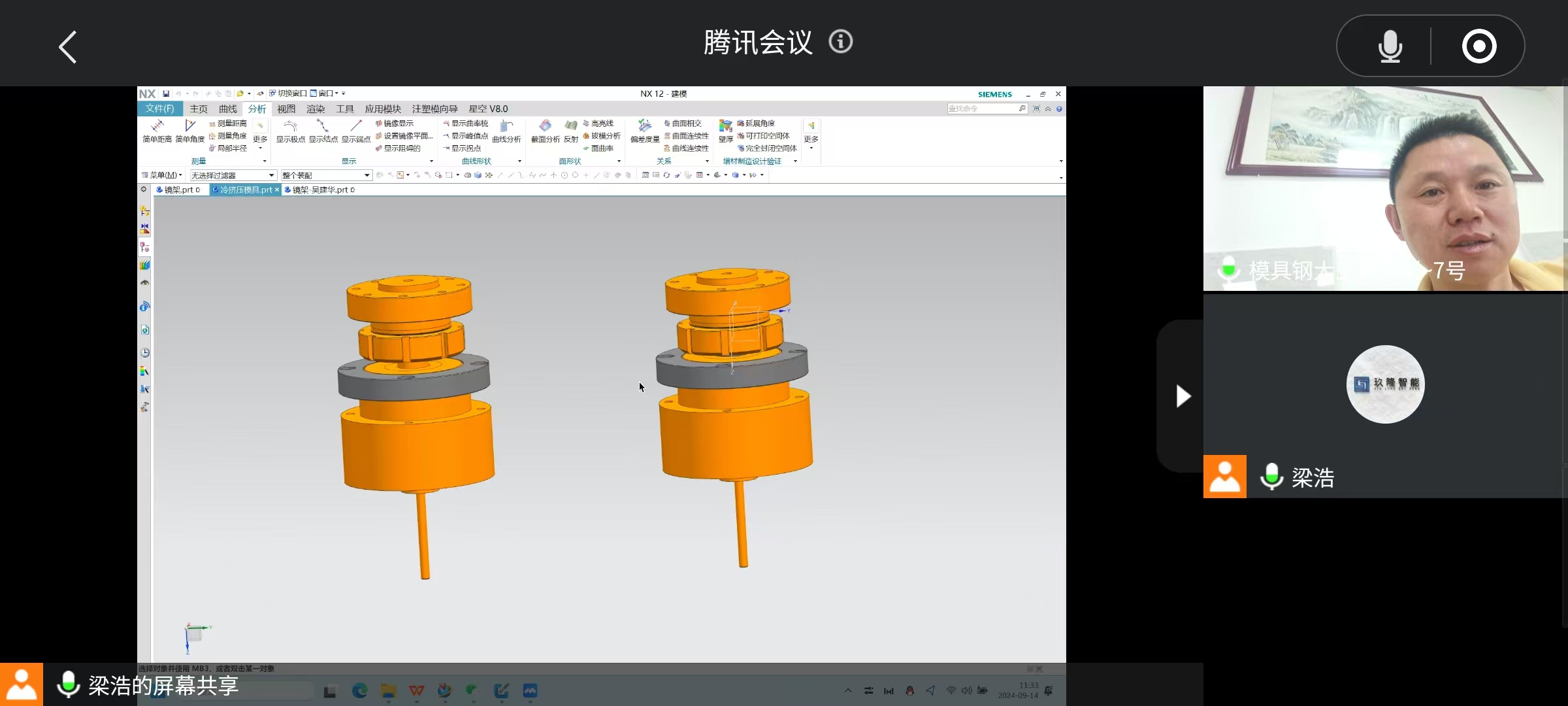1568x706 pixels.
Task: Open 截面分析 section analysis tool
Action: coord(545,129)
